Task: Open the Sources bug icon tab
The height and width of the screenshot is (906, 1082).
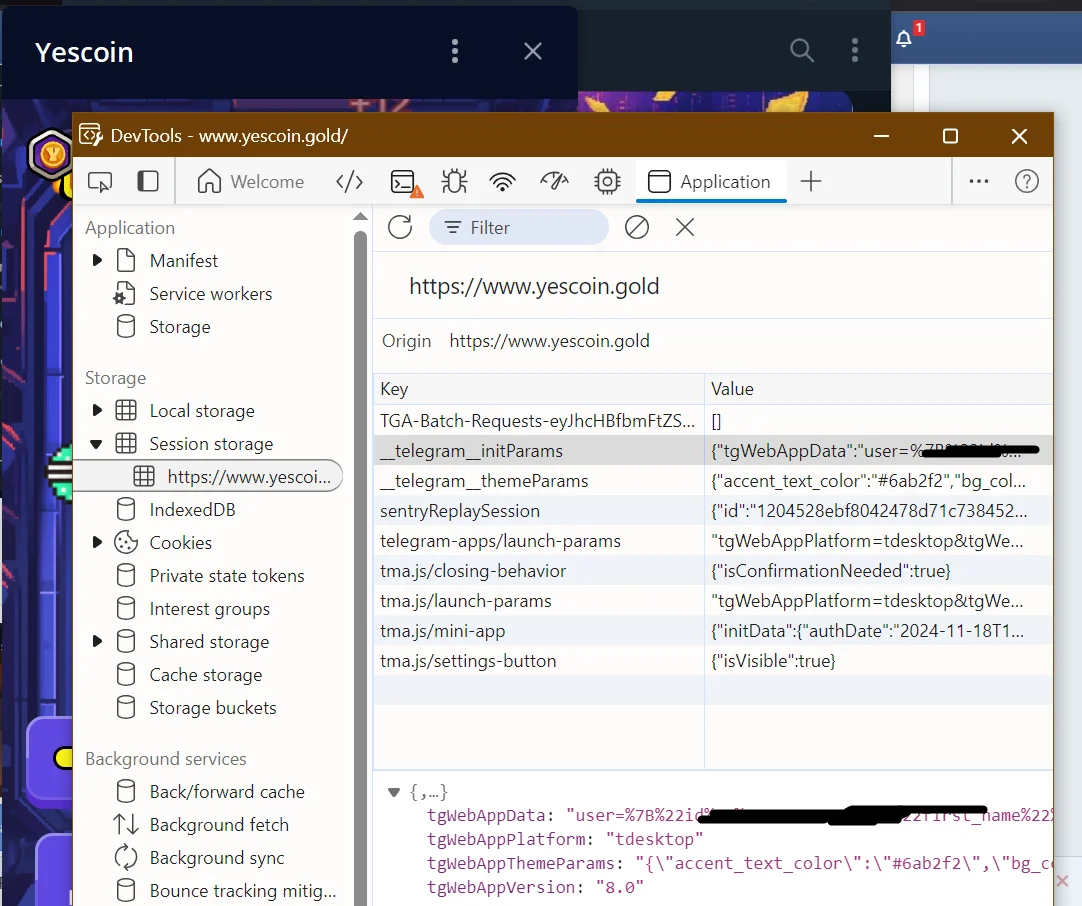Action: 454,181
